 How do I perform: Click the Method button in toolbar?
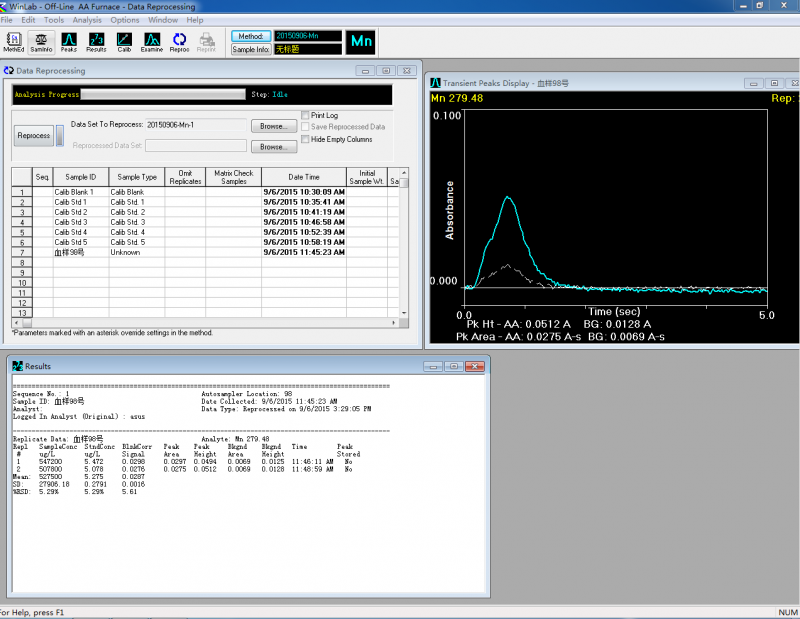click(251, 35)
